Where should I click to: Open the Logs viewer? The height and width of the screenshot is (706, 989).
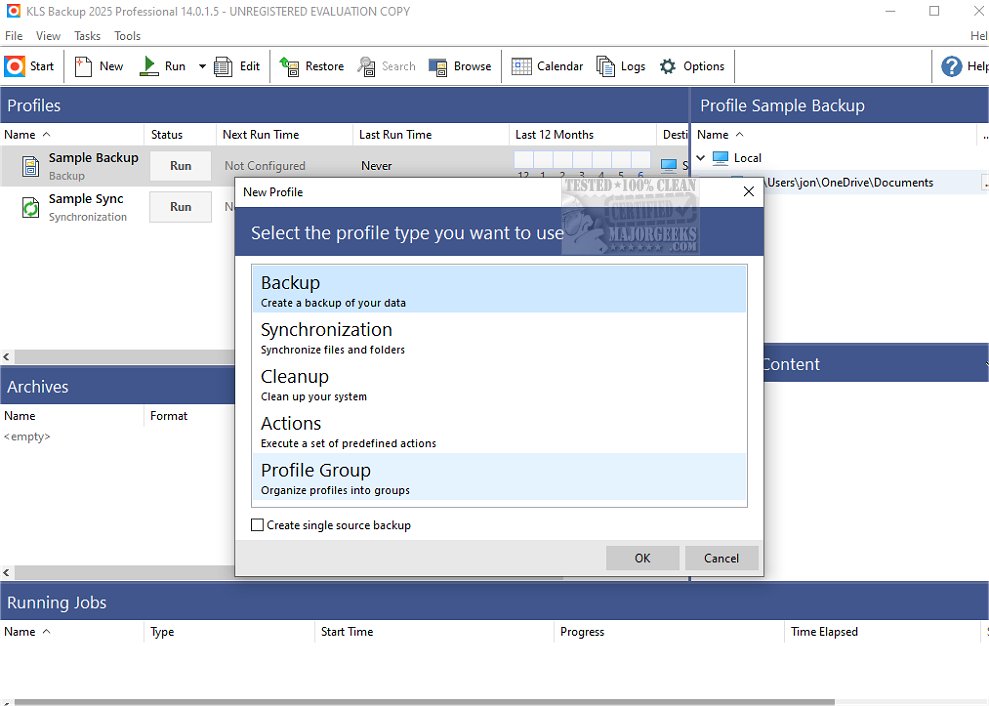pos(606,66)
